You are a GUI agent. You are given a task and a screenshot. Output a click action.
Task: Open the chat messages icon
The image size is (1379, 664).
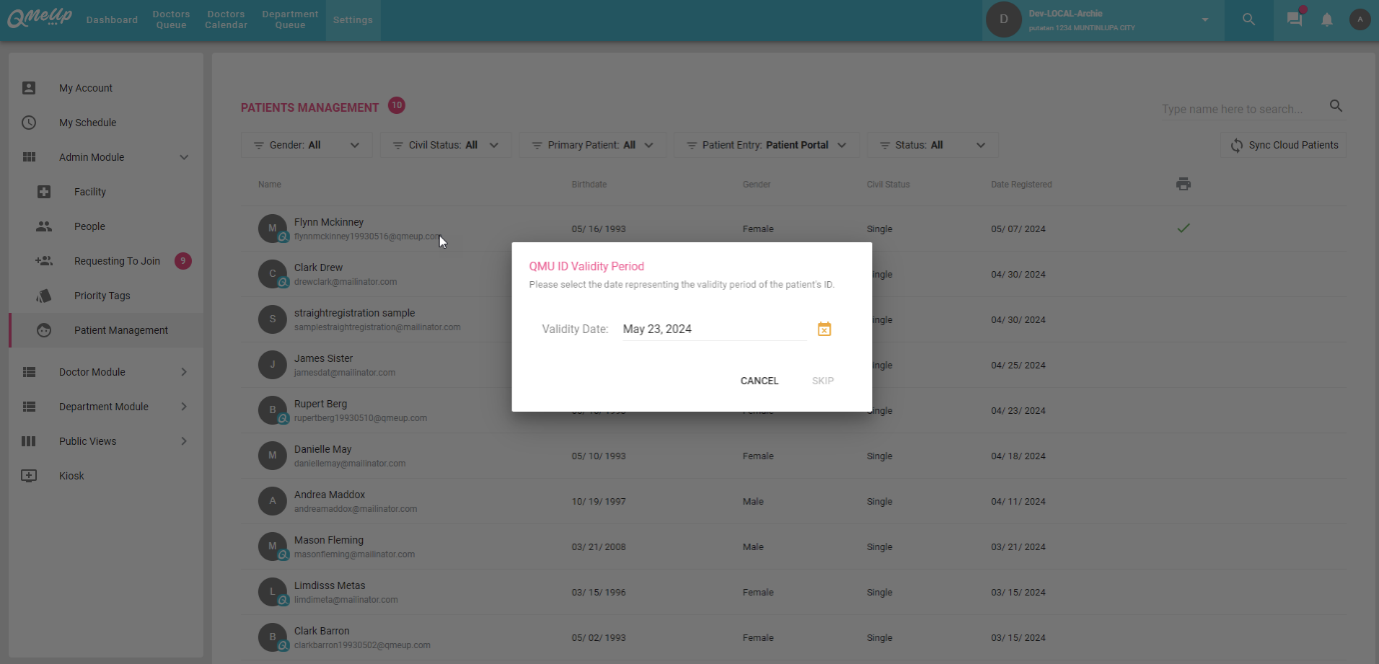coord(1294,19)
